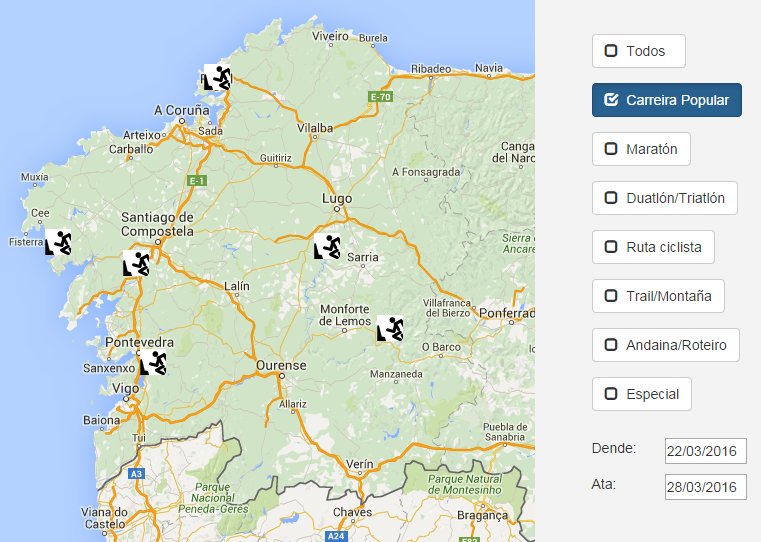Toggle the Ruta ciclista filter
This screenshot has width=761, height=542.
[653, 247]
